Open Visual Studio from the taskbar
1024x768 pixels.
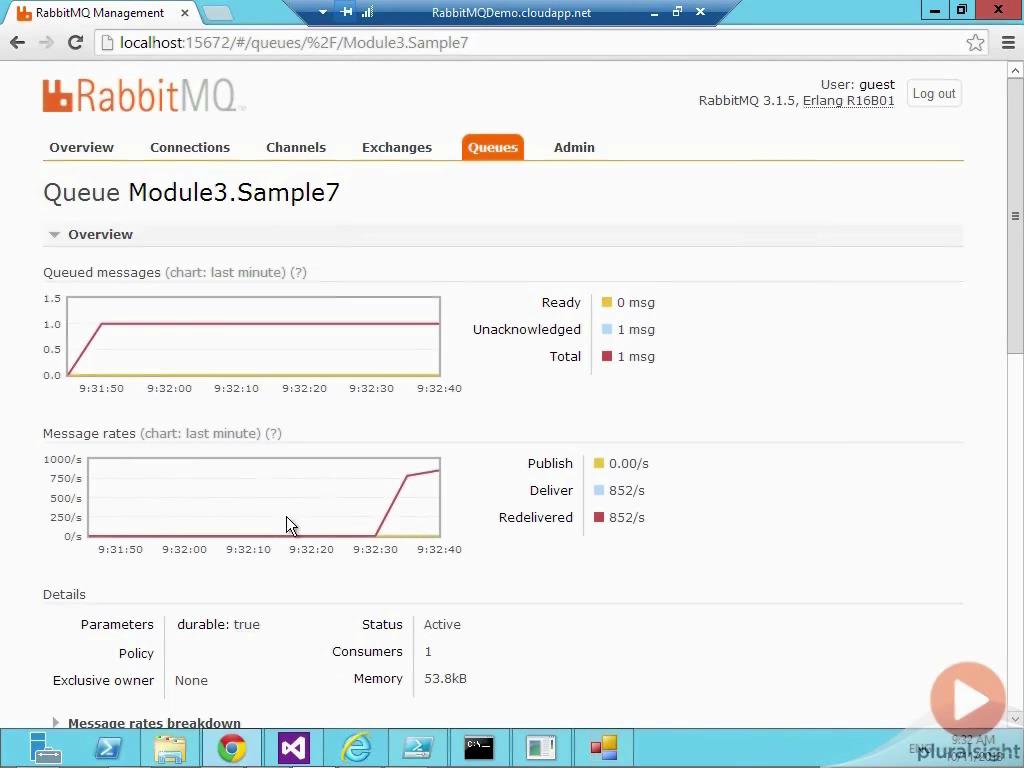point(293,748)
